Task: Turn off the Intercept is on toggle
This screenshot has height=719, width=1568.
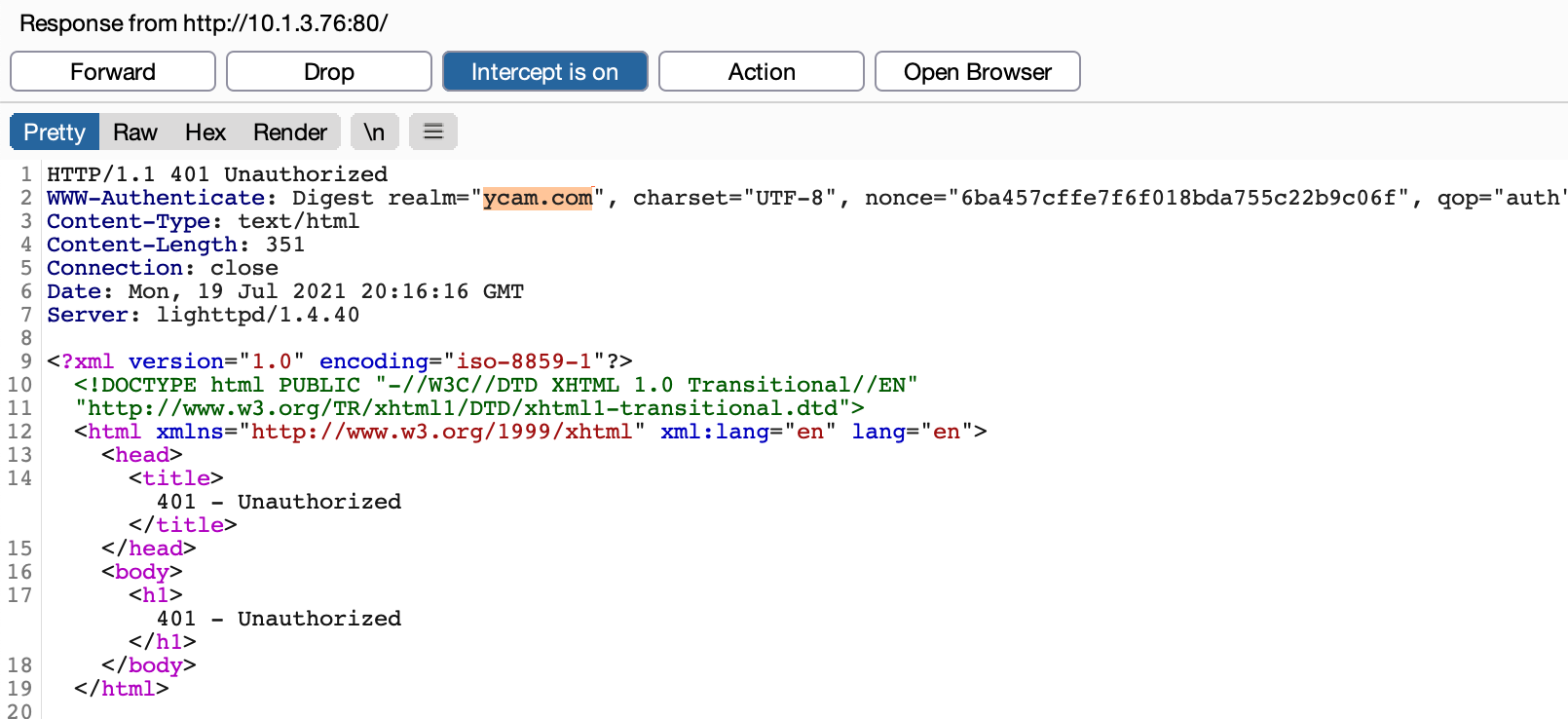Action: coord(545,71)
